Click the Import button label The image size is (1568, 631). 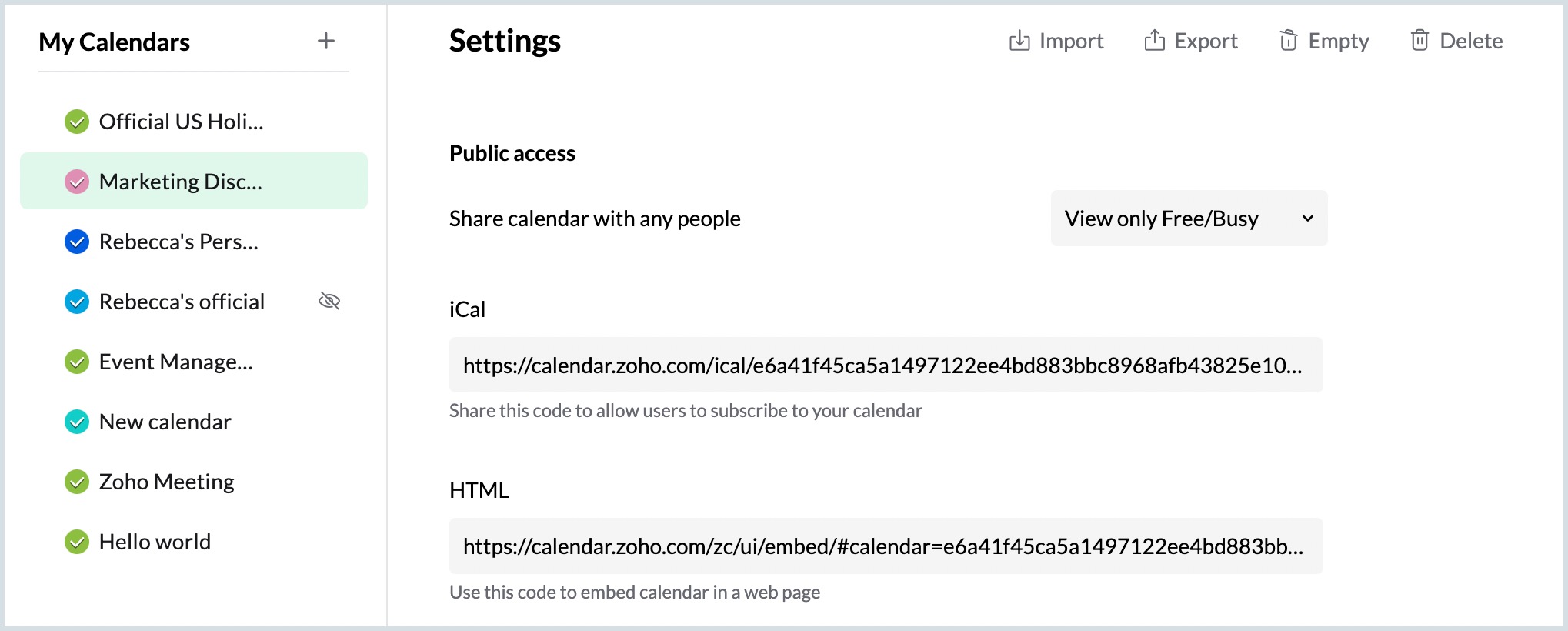click(x=1071, y=41)
